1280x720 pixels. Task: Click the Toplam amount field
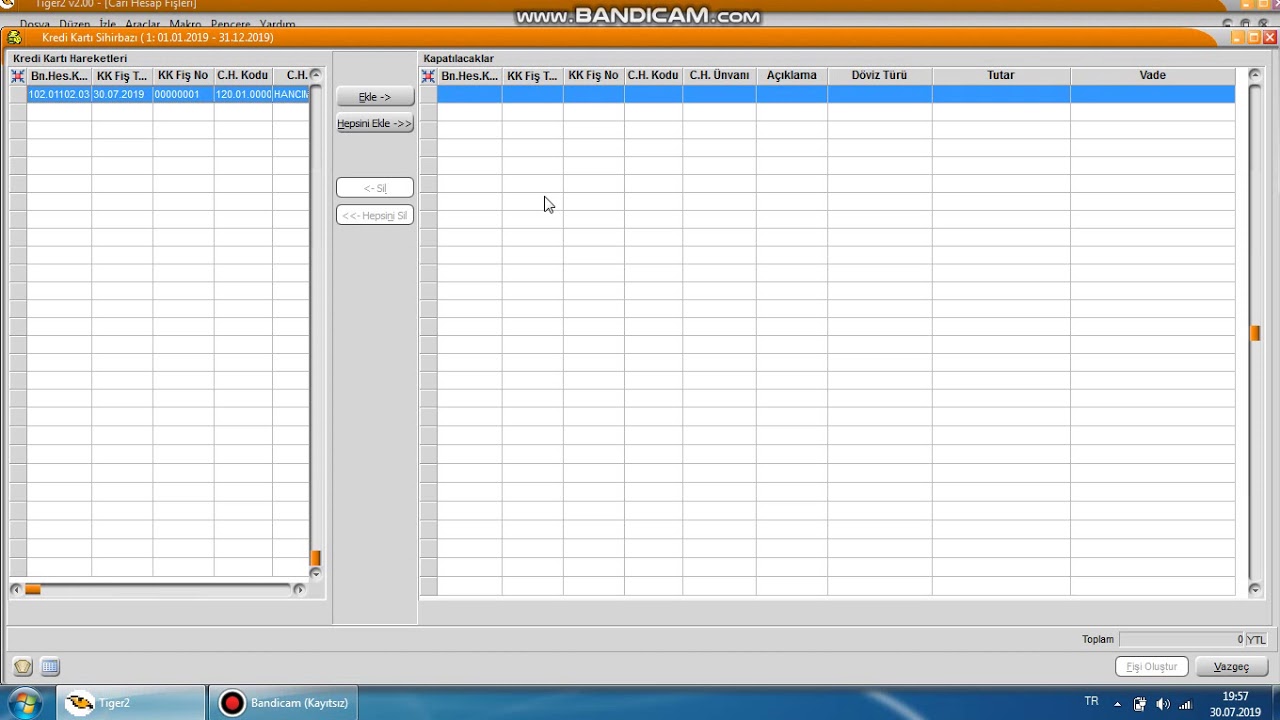point(1182,640)
